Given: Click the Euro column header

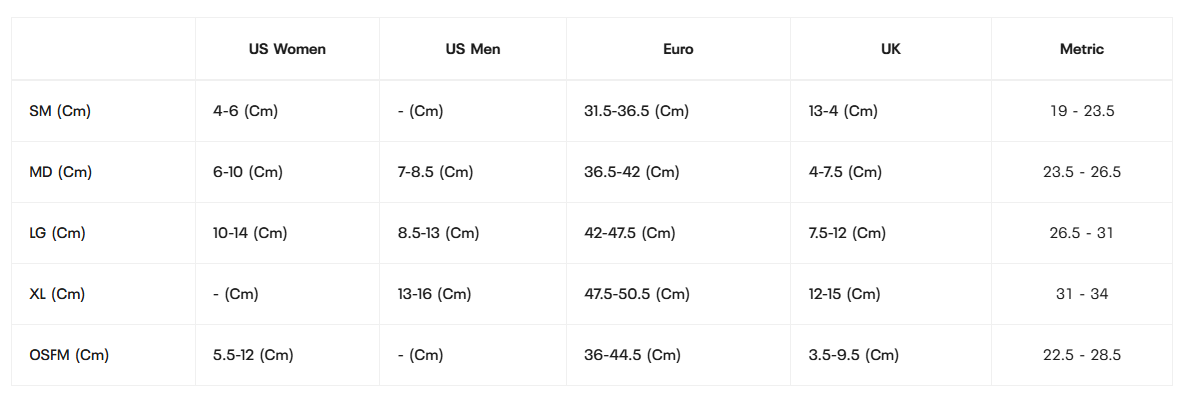Looking at the screenshot, I should (678, 49).
